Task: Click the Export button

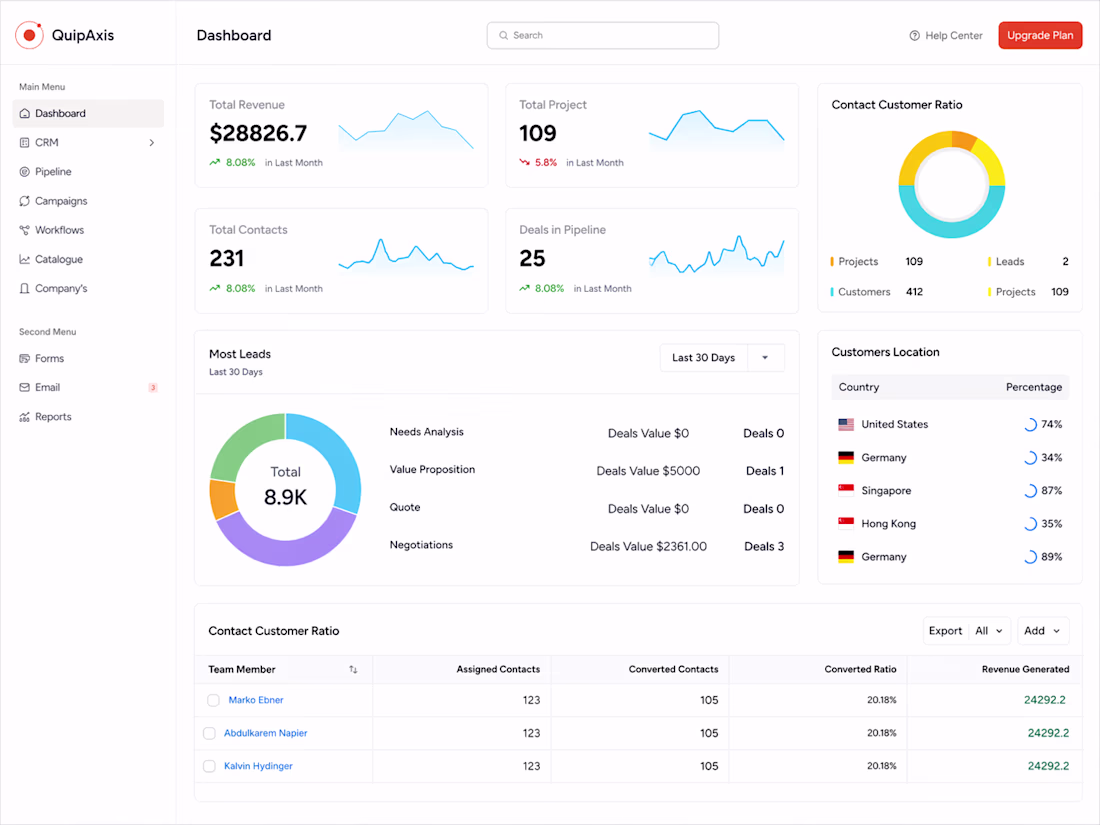Action: 945,631
